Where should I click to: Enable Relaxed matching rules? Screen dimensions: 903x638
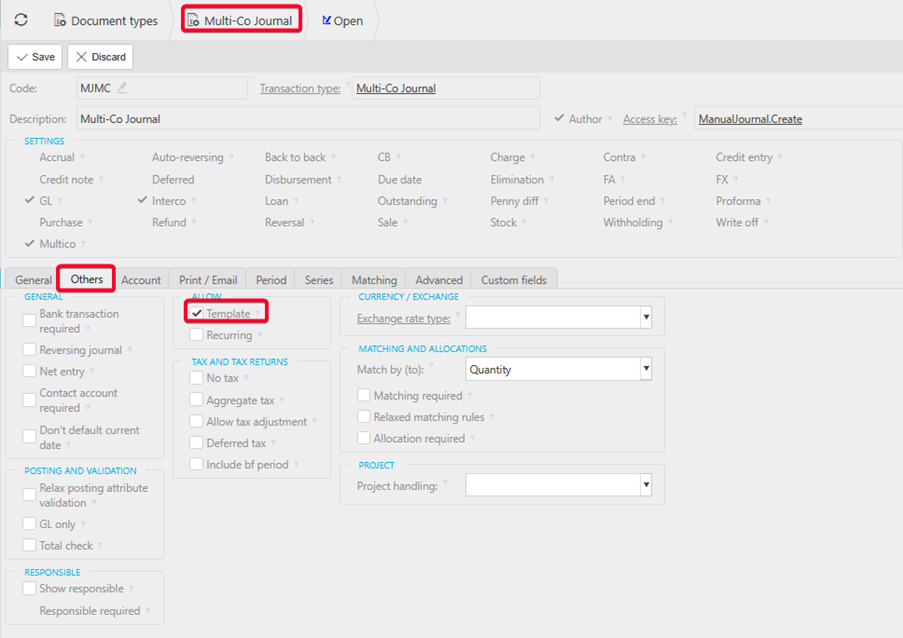coord(363,416)
